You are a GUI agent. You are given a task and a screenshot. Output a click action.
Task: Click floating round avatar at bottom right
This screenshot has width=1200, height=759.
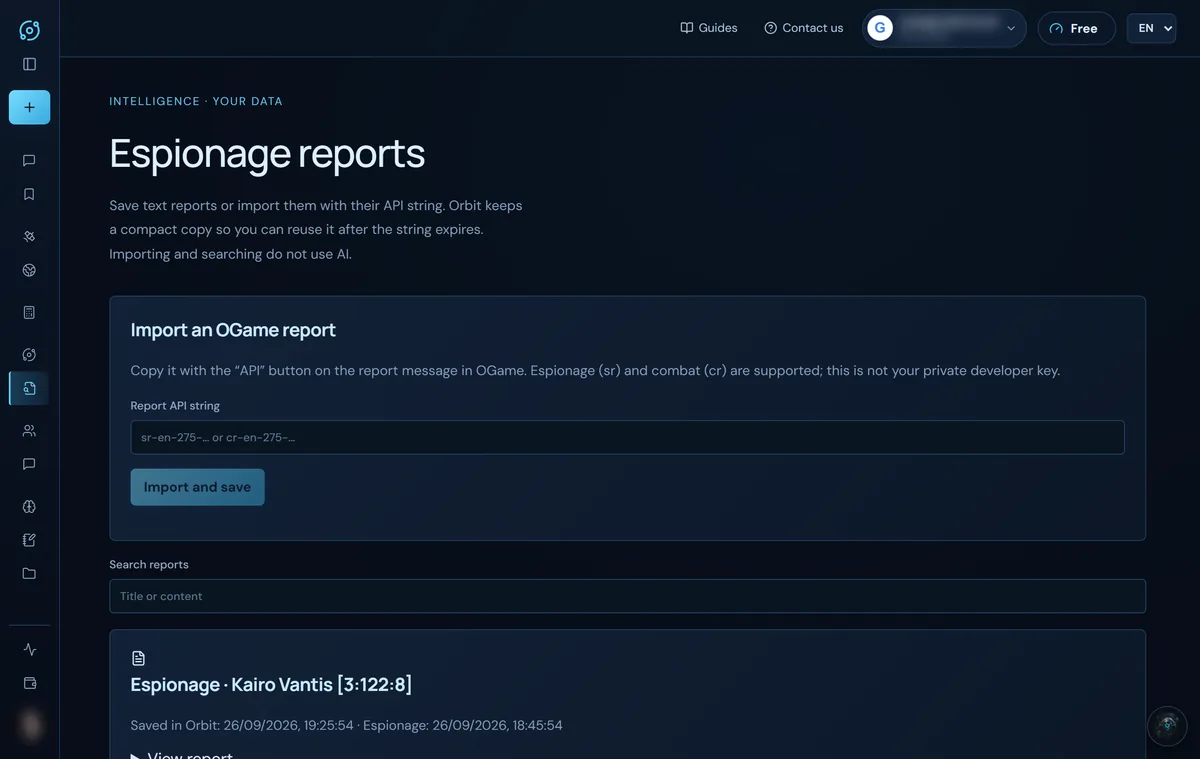(1165, 726)
